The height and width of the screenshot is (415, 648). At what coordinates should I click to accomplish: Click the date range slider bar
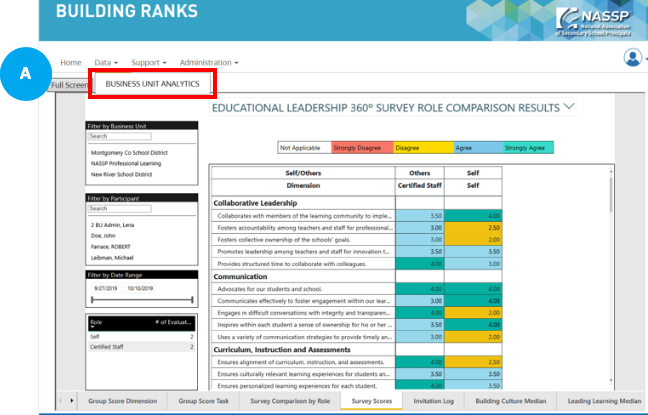tap(141, 299)
